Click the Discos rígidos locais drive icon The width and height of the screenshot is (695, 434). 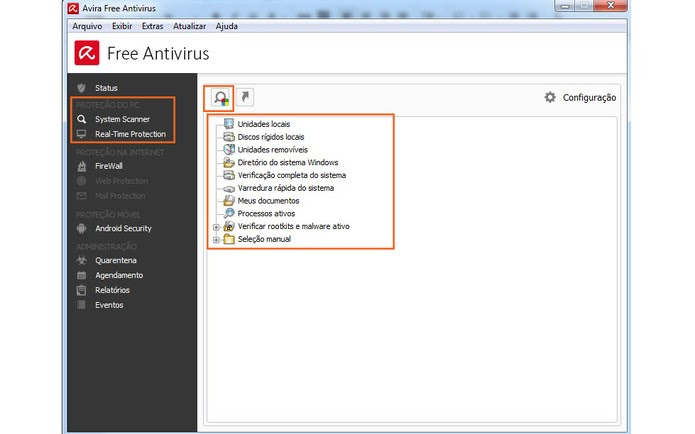pos(229,137)
